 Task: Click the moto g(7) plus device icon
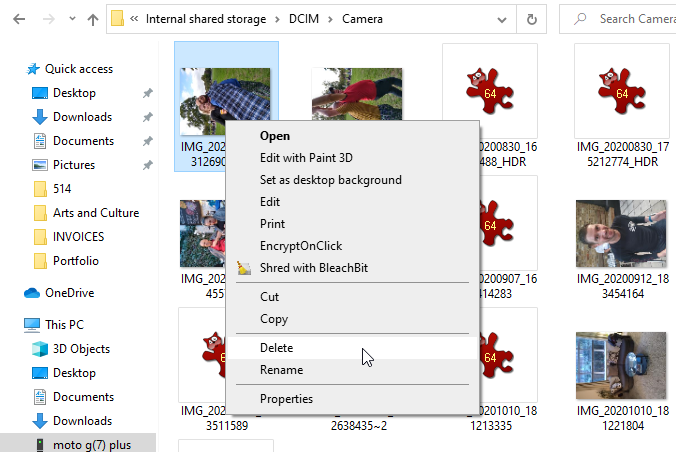pyautogui.click(x=40, y=444)
